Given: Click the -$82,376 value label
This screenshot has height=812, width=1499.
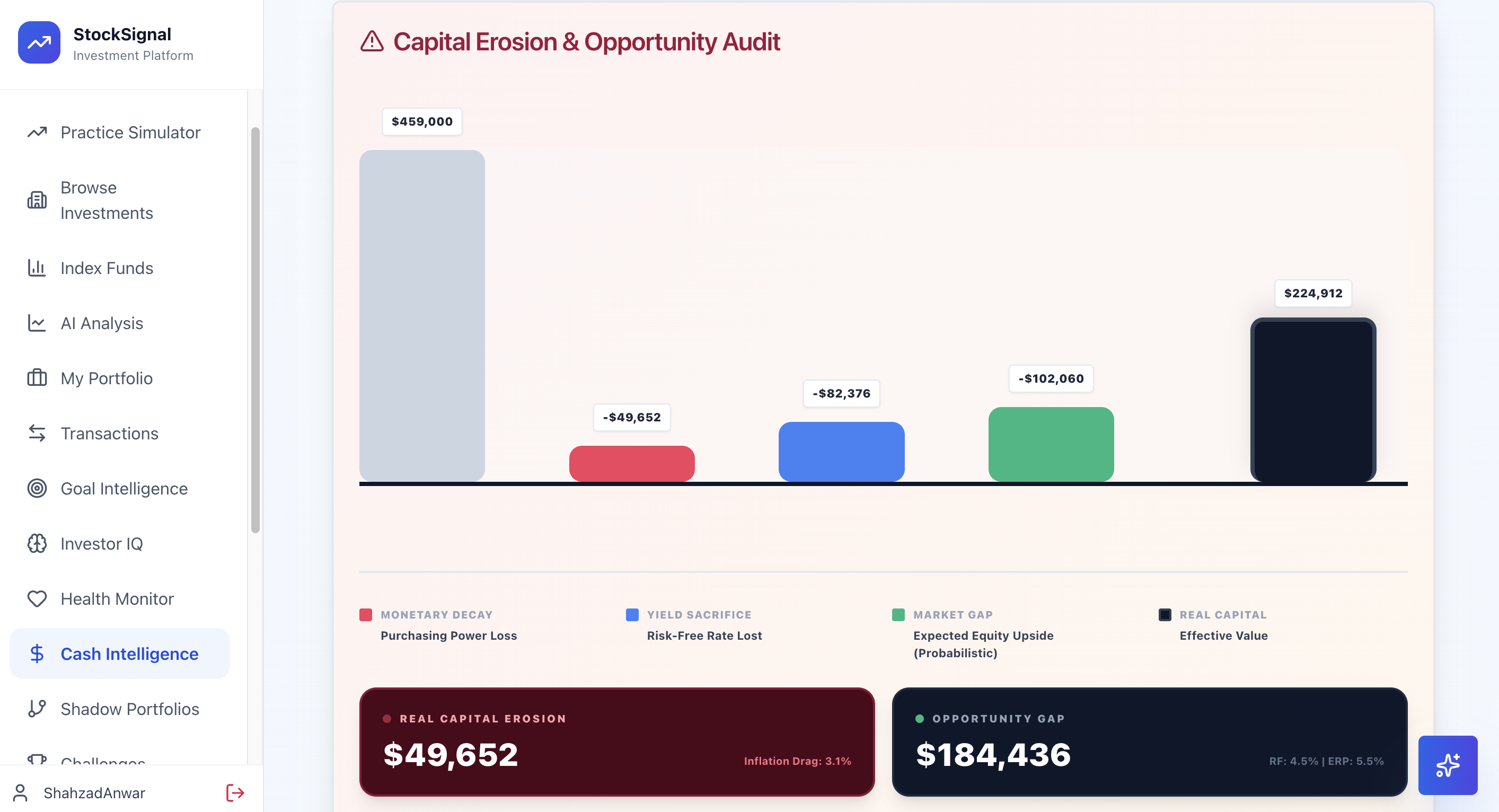Looking at the screenshot, I should 841,393.
